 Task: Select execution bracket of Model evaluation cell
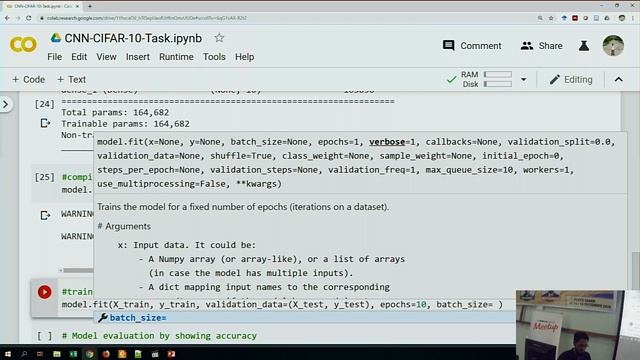tap(44, 336)
